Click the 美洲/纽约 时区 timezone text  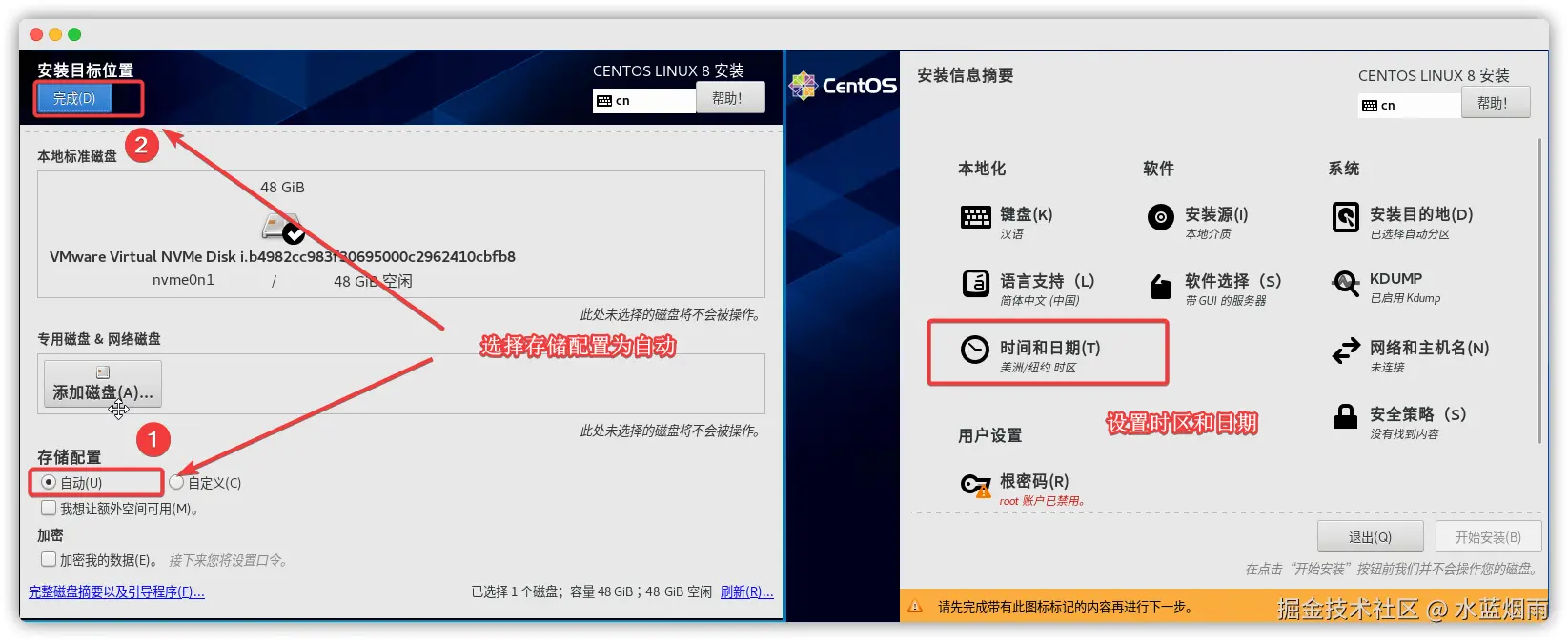[x=1038, y=368]
